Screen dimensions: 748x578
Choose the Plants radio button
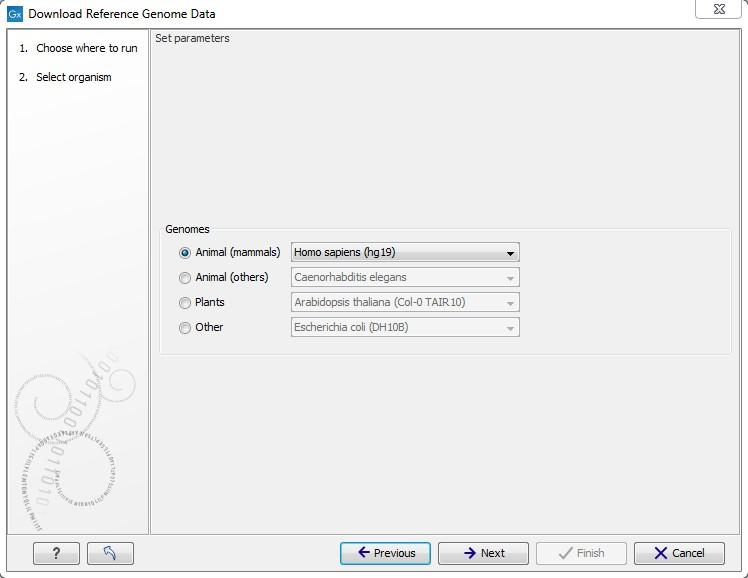tap(185, 303)
